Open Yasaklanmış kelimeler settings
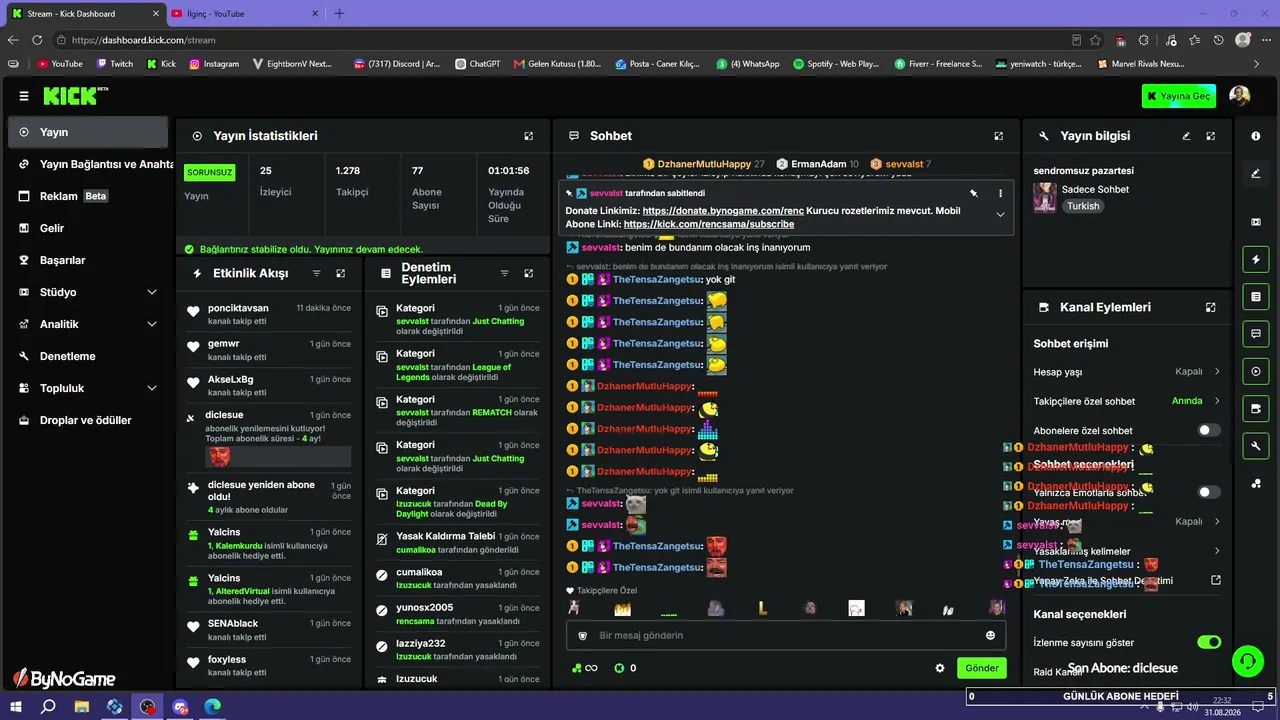Viewport: 1280px width, 720px height. click(x=1127, y=551)
